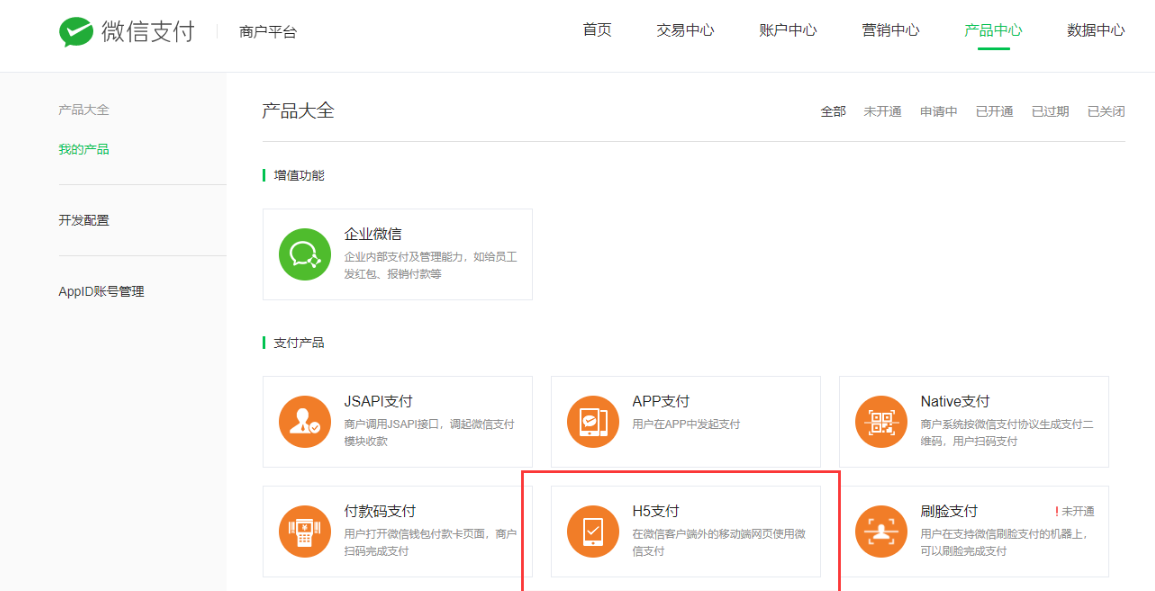Click the 刷脸支付 card description text
The height and width of the screenshot is (591, 1155).
tap(1005, 542)
